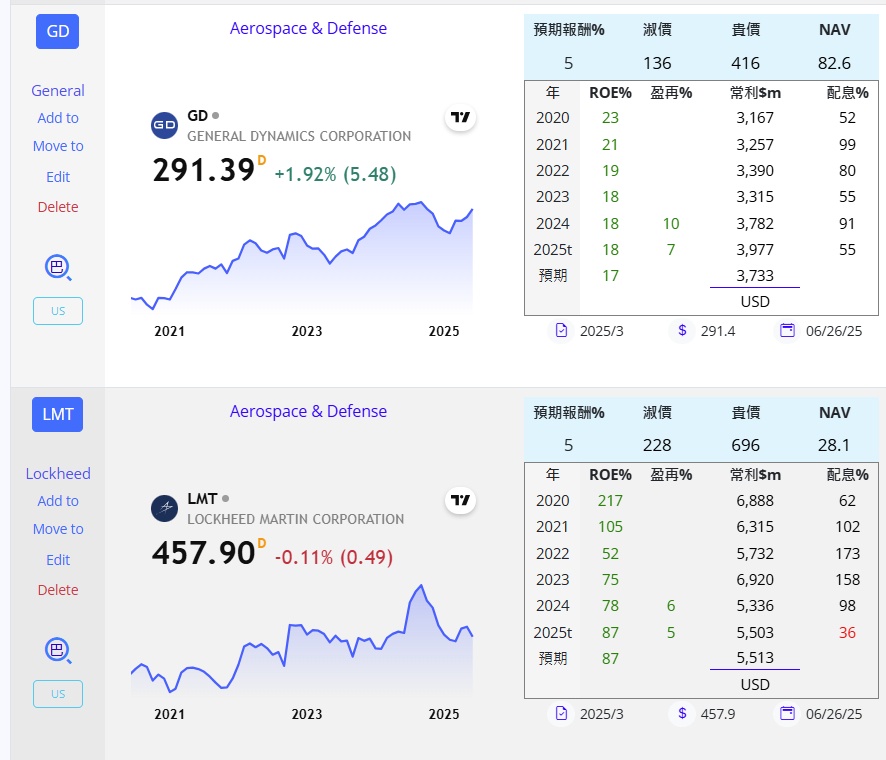The height and width of the screenshot is (760, 886).
Task: Edit the GD entry
Action: (58, 177)
